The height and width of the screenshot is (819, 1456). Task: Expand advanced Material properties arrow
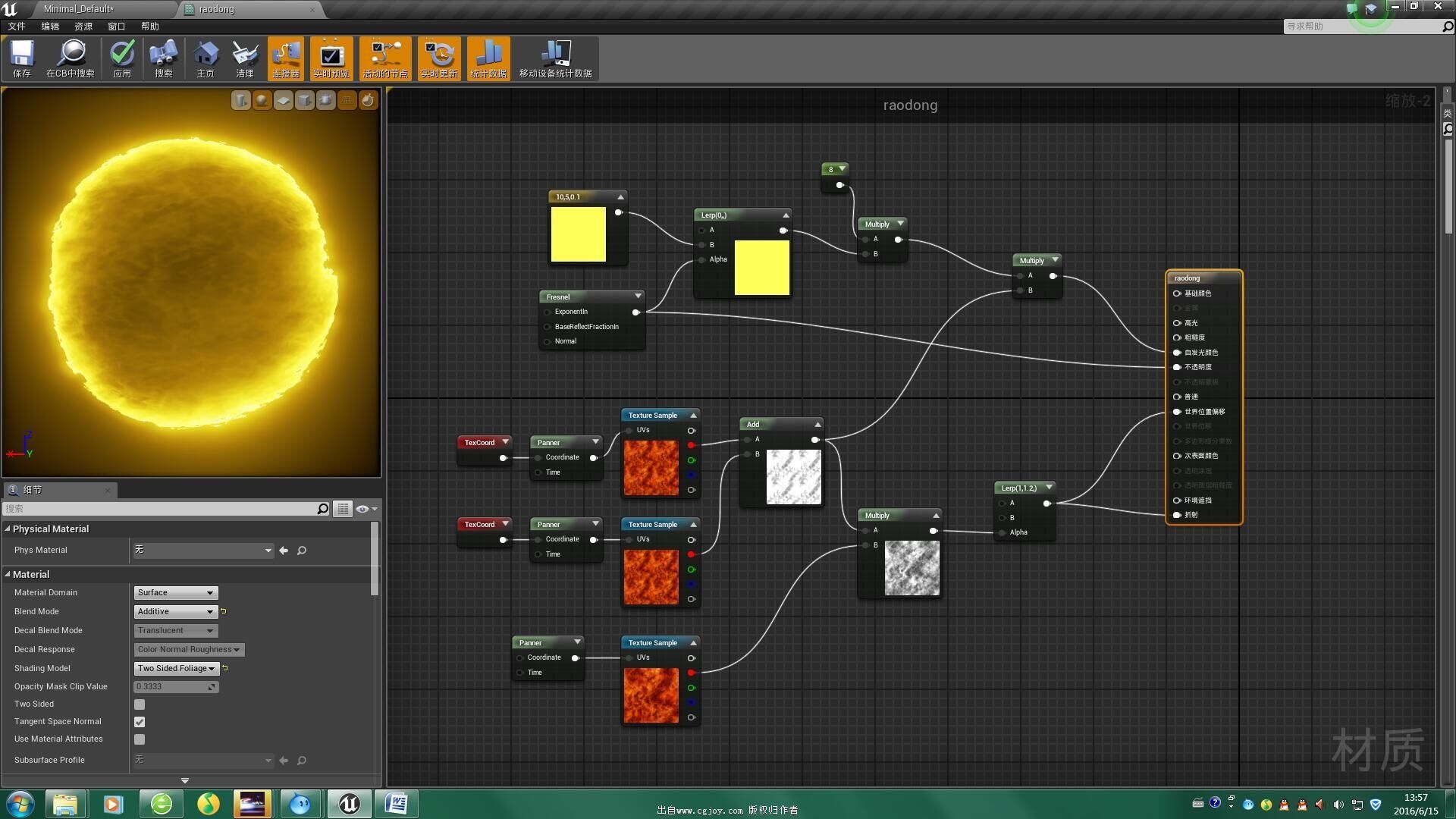[x=185, y=780]
